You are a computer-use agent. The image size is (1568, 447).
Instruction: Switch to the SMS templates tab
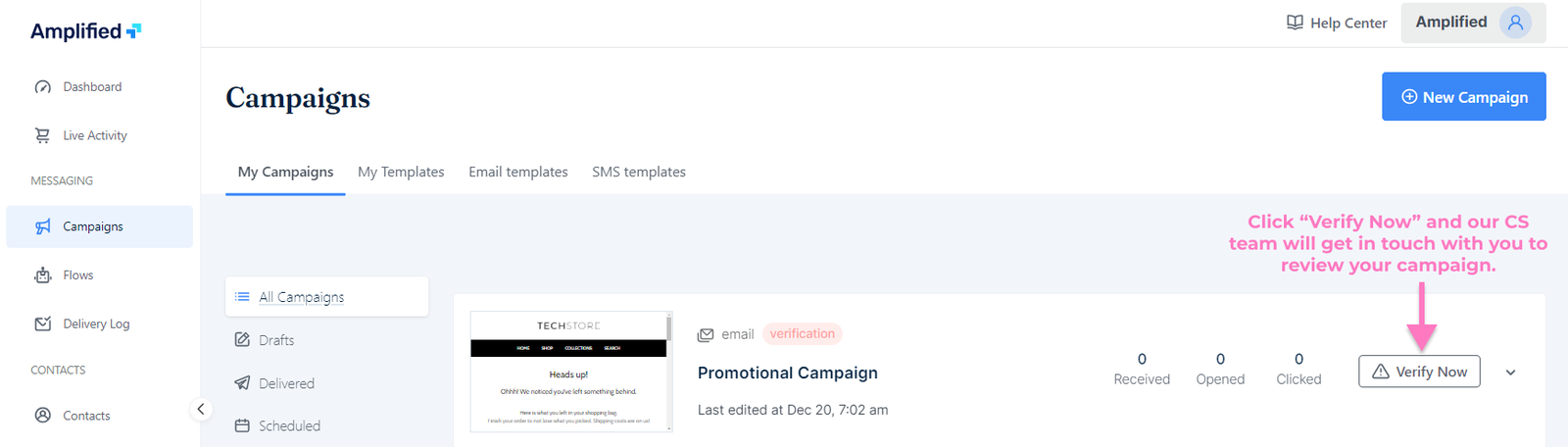639,172
